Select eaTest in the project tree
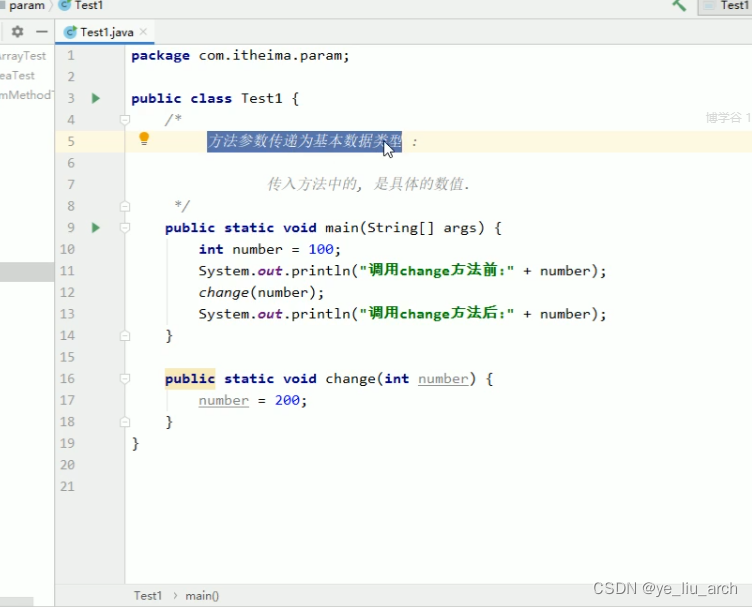This screenshot has width=752, height=607. pos(18,75)
